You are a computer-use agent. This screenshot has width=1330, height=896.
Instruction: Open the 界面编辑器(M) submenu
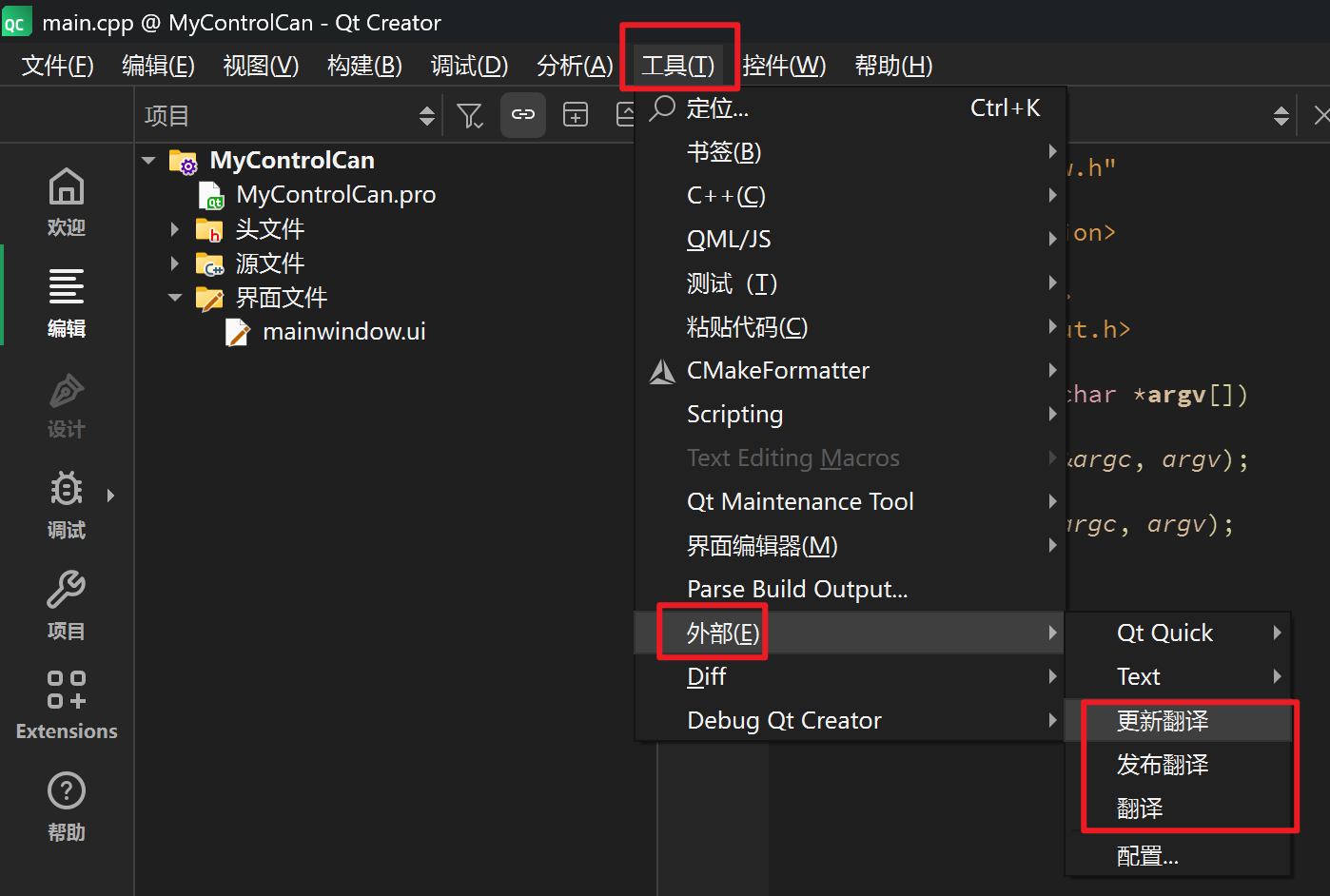pyautogui.click(x=851, y=546)
